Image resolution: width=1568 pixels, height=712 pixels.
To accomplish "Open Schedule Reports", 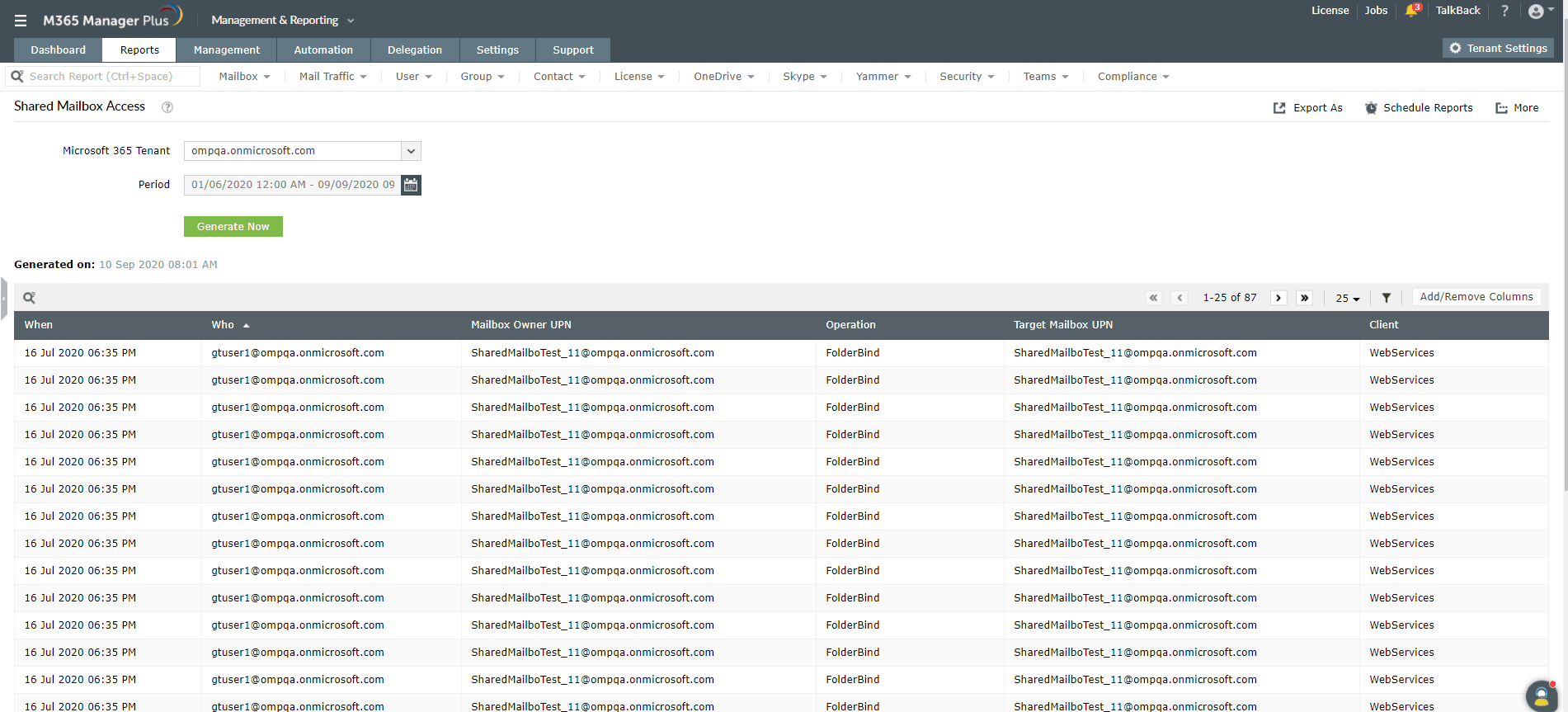I will point(1419,108).
